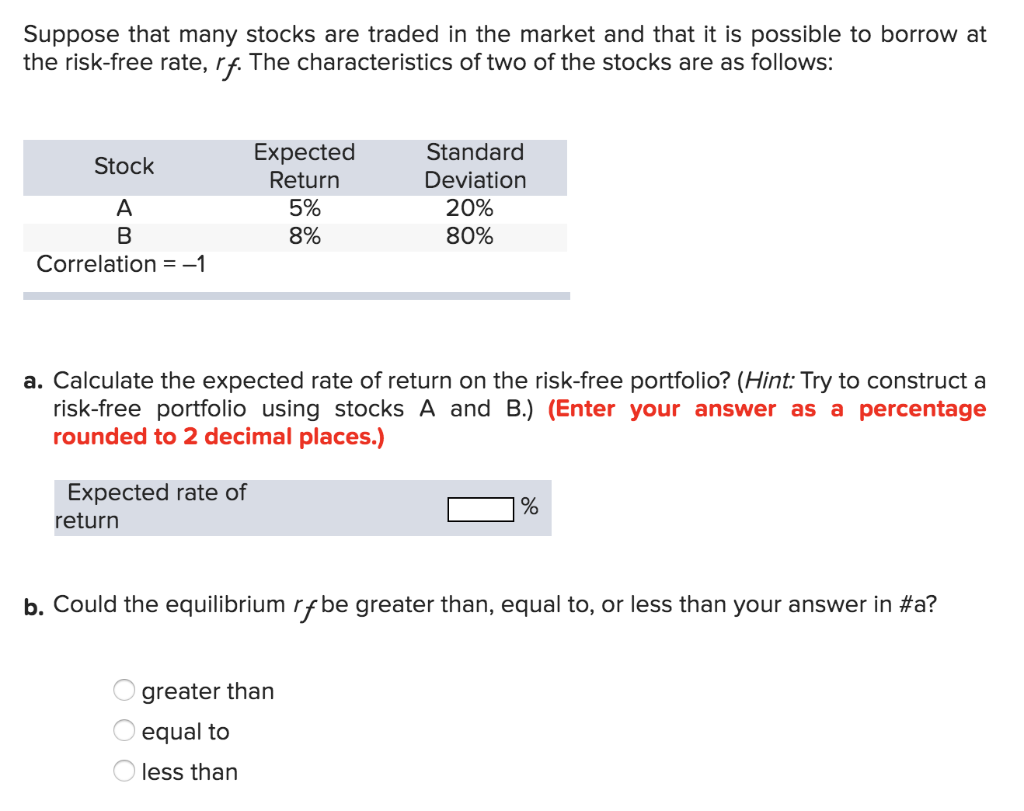
Task: Click the "Standard Deviation" column header
Action: point(475,166)
